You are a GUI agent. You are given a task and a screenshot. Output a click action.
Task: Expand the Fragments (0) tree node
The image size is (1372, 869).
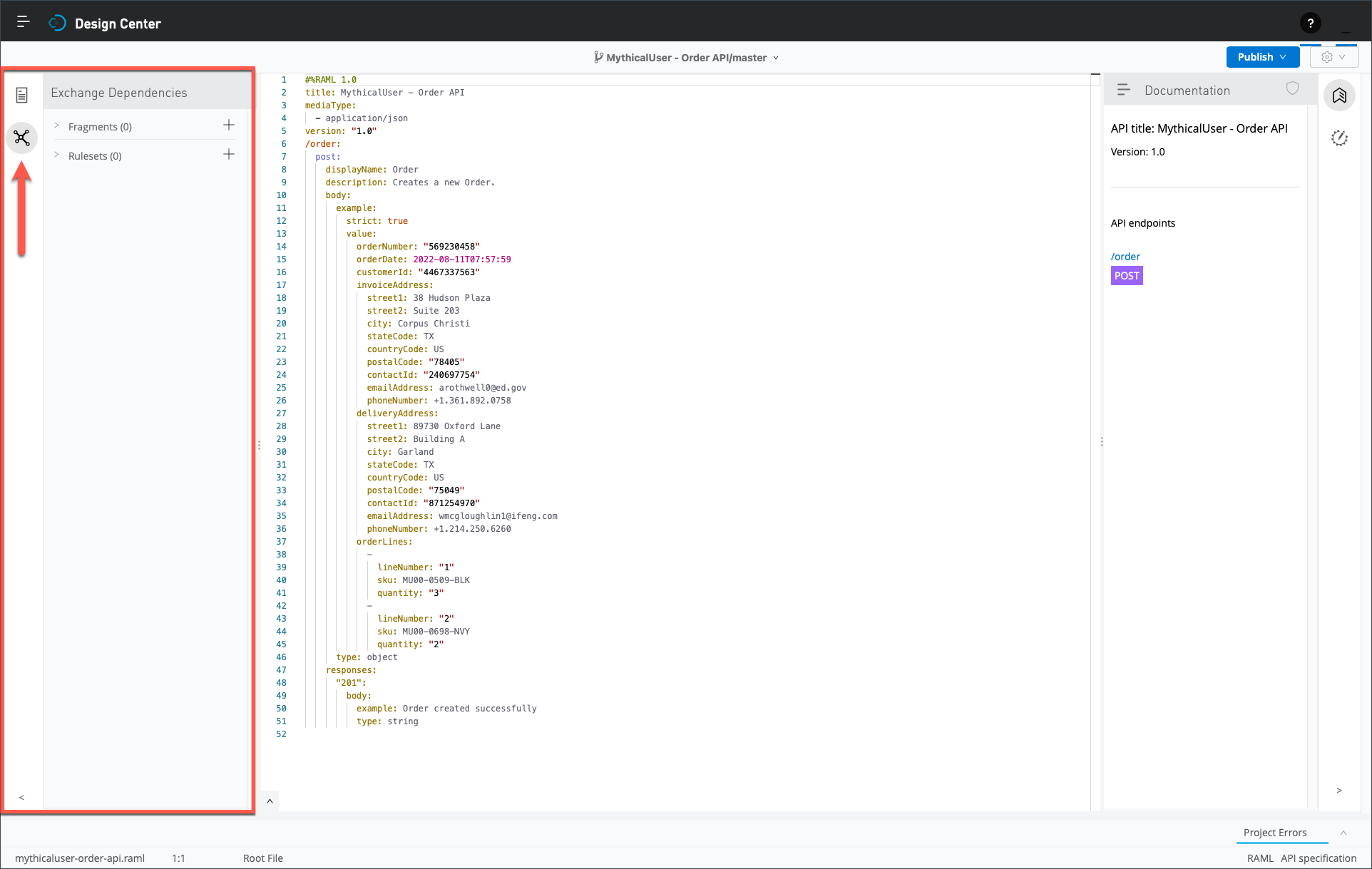pos(56,125)
